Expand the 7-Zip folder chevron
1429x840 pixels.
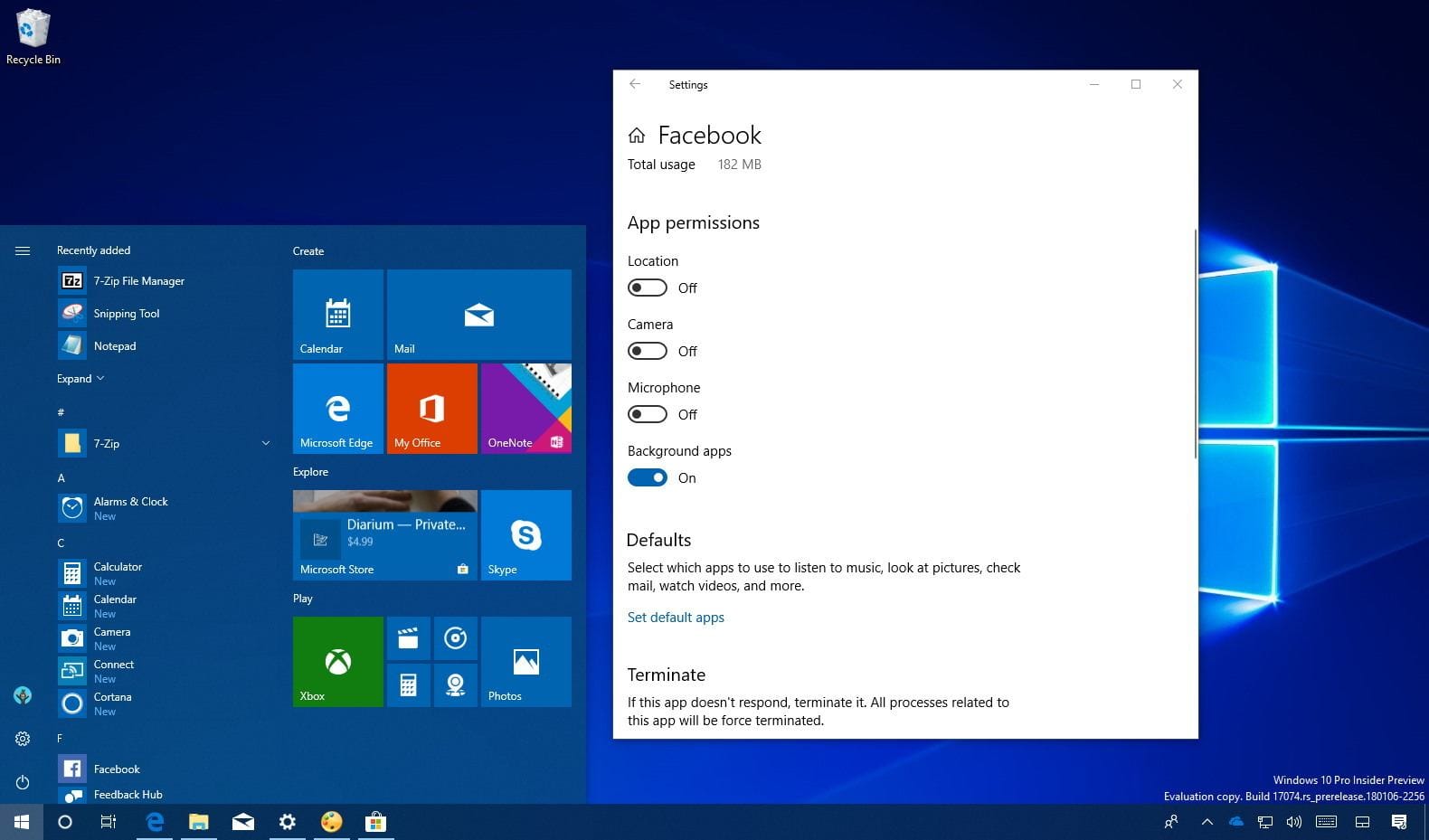point(266,443)
